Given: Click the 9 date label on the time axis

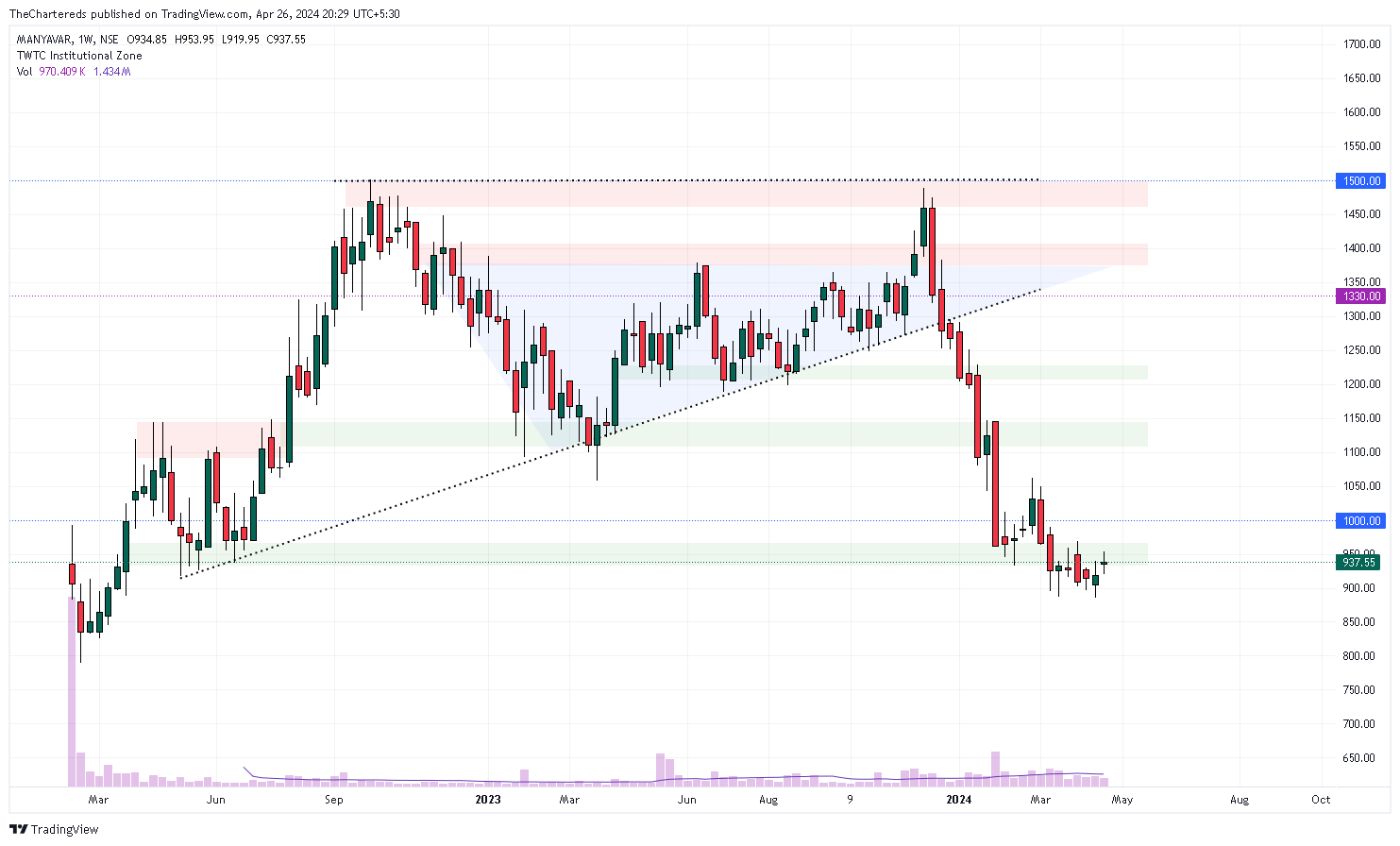Looking at the screenshot, I should point(850,800).
